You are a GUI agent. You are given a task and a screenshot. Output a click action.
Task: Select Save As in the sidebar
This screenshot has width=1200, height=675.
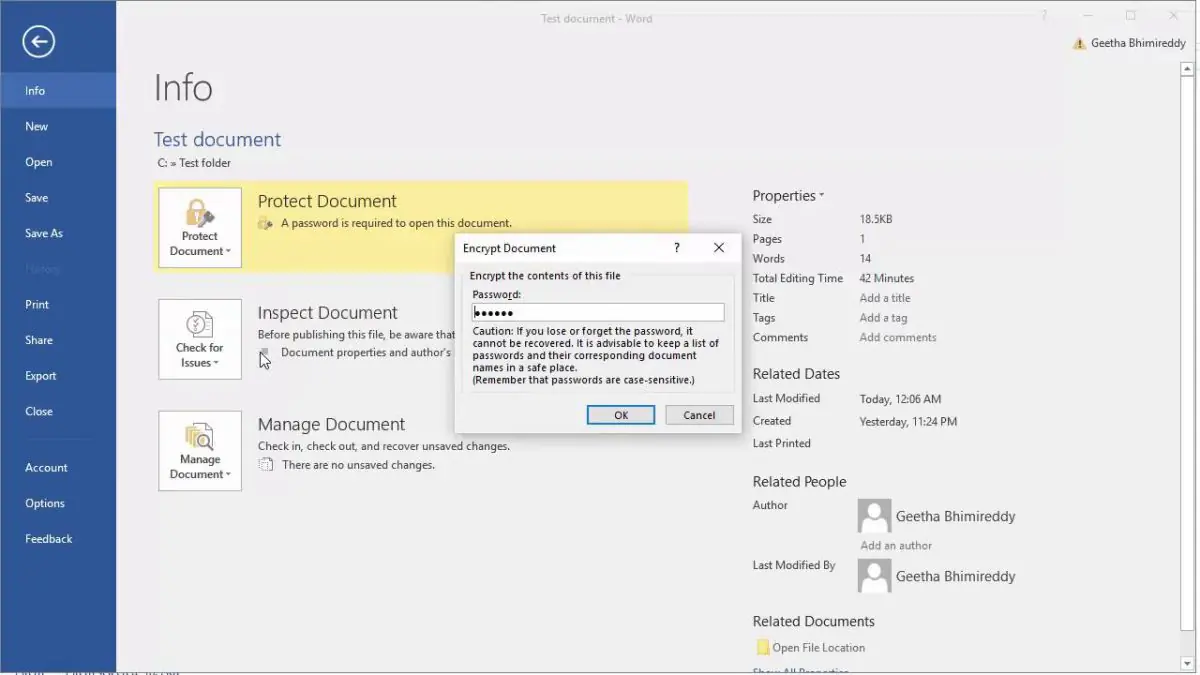(44, 233)
